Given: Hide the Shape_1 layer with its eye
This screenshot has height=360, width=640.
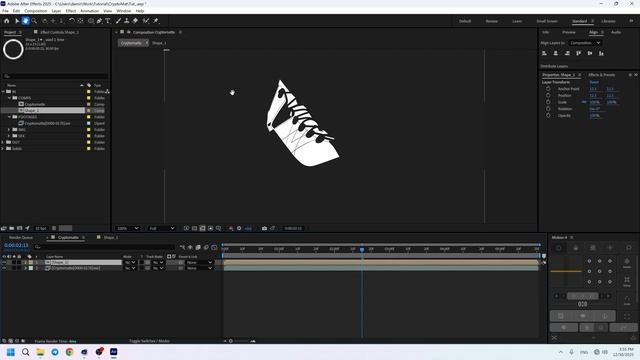Looking at the screenshot, I should [4, 262].
